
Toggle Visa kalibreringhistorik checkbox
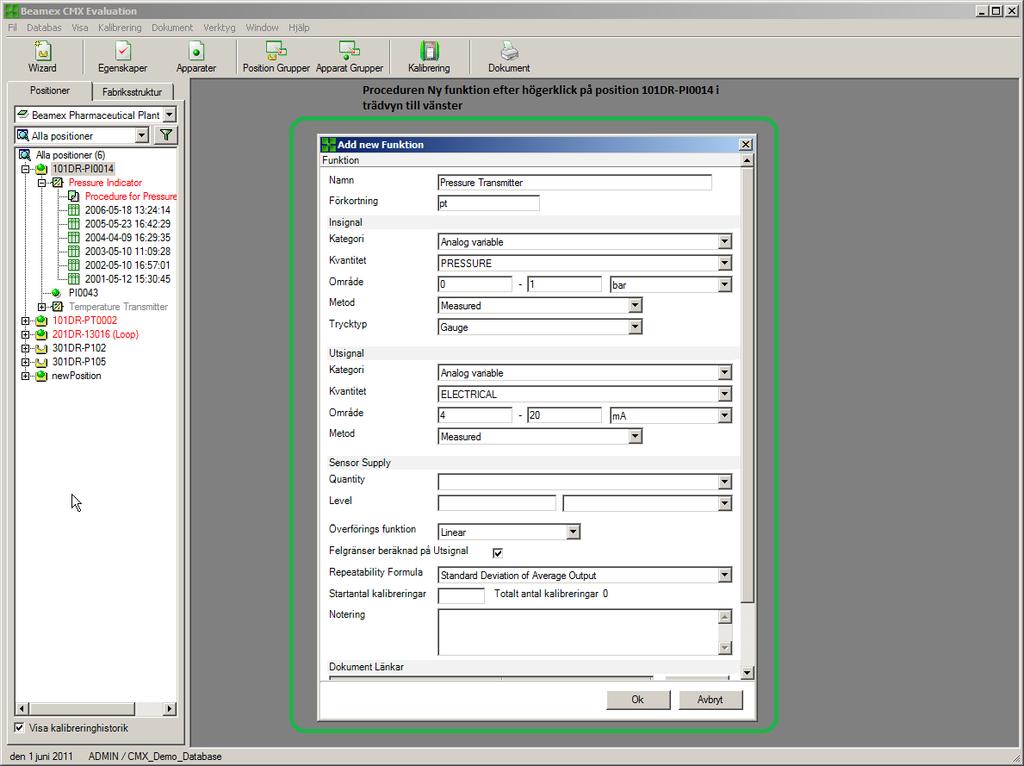pos(20,727)
